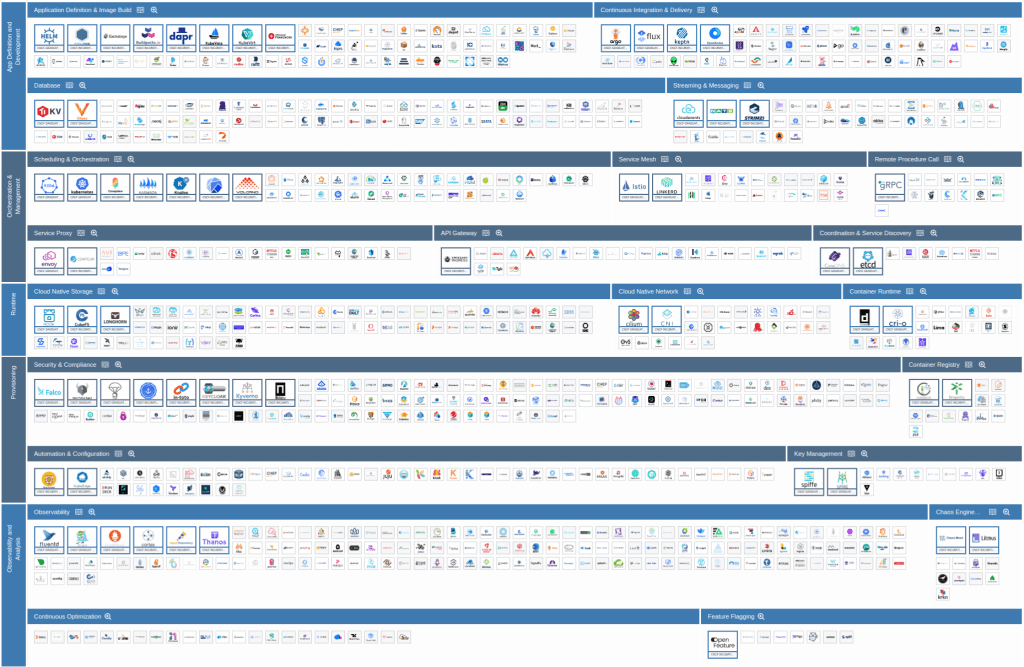Select the Thanos logo tile
1024x667 pixels.
click(214, 541)
